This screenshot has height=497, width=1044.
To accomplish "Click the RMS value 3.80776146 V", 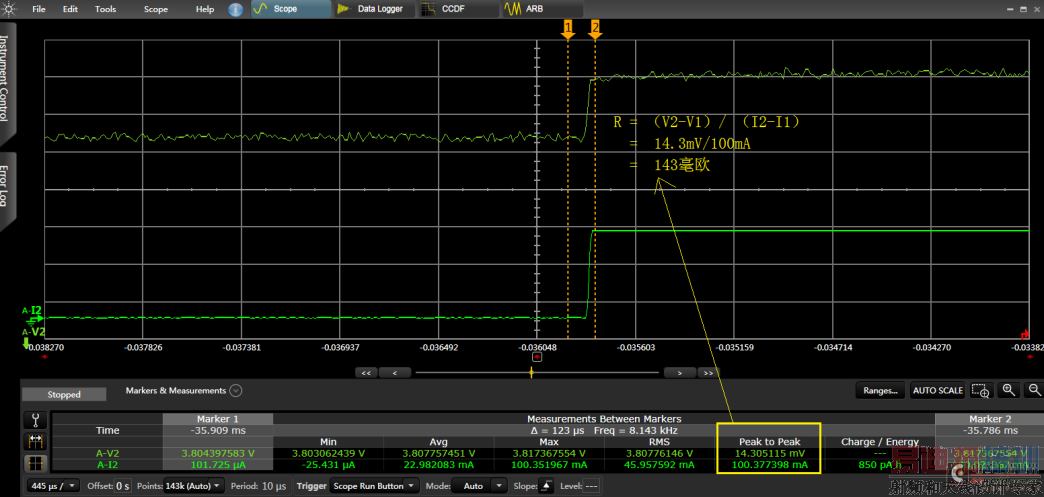I will pyautogui.click(x=659, y=453).
